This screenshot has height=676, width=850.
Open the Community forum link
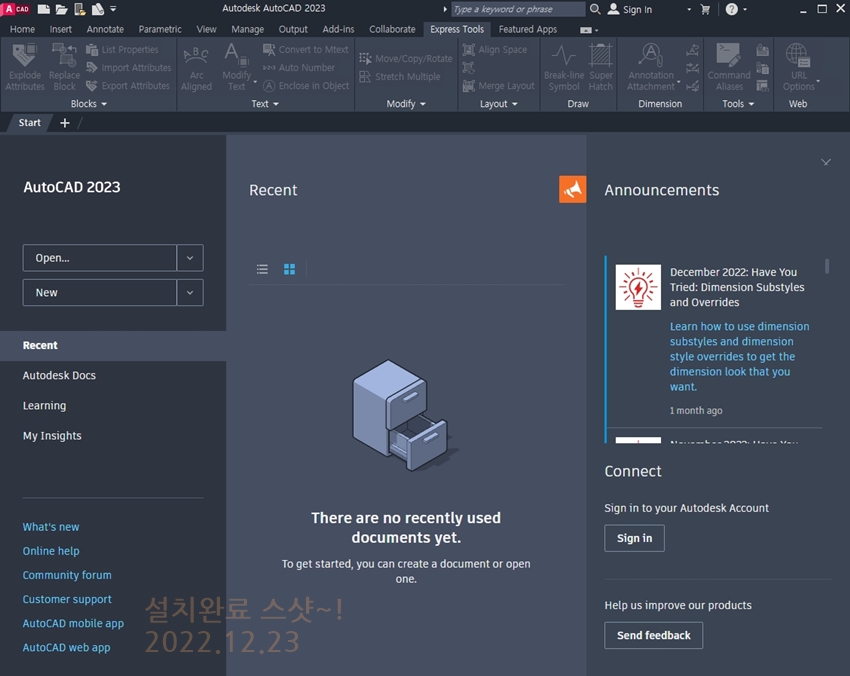point(67,575)
